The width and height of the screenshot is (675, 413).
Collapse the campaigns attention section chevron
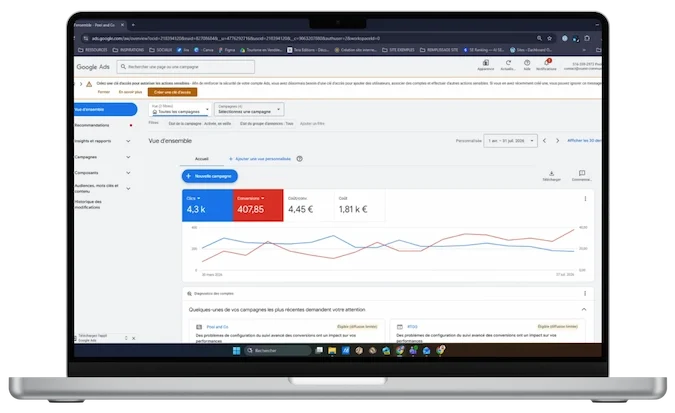click(584, 310)
